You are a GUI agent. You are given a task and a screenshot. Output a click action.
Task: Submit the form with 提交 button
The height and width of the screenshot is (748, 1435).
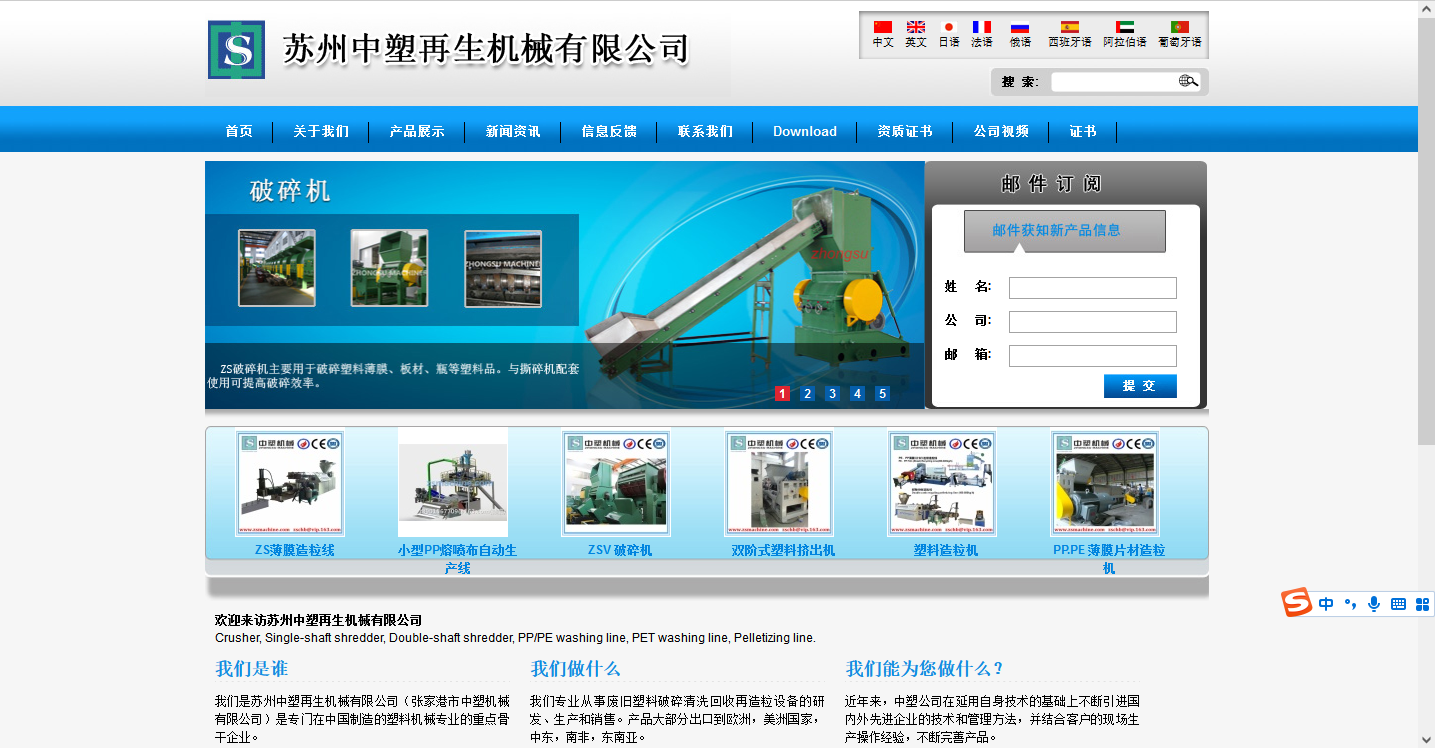[1140, 386]
